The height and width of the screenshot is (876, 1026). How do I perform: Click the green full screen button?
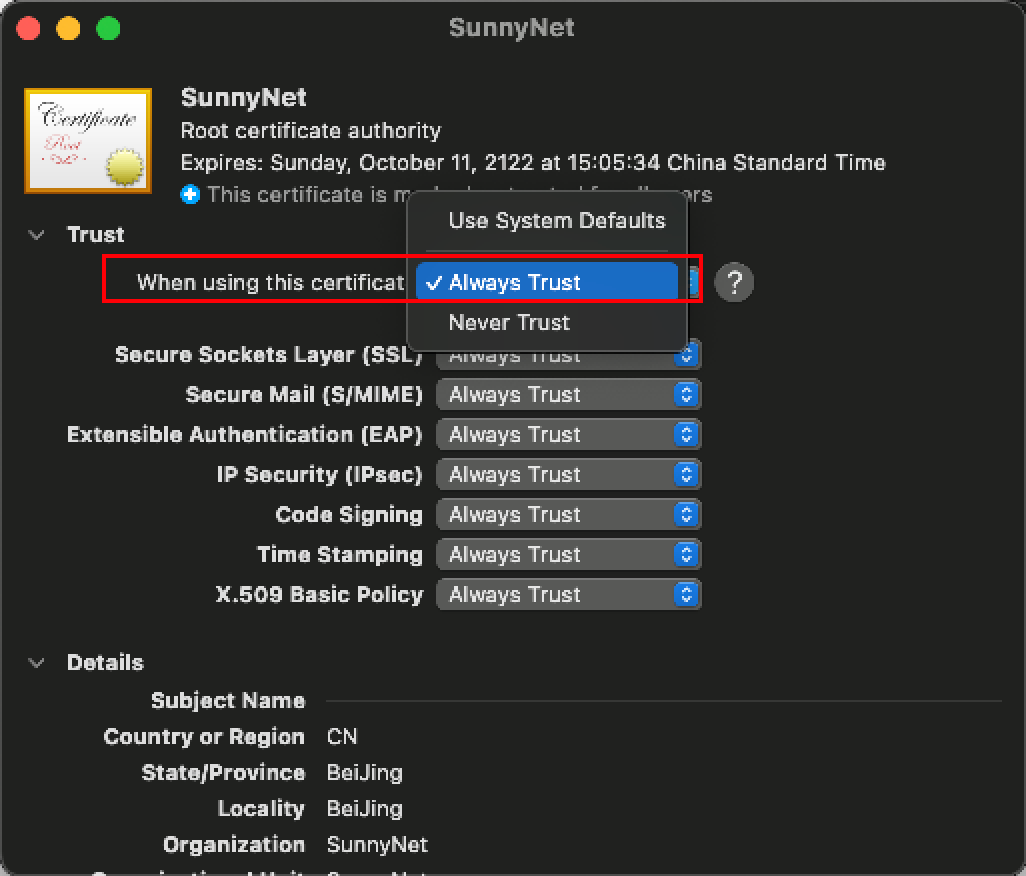108,28
